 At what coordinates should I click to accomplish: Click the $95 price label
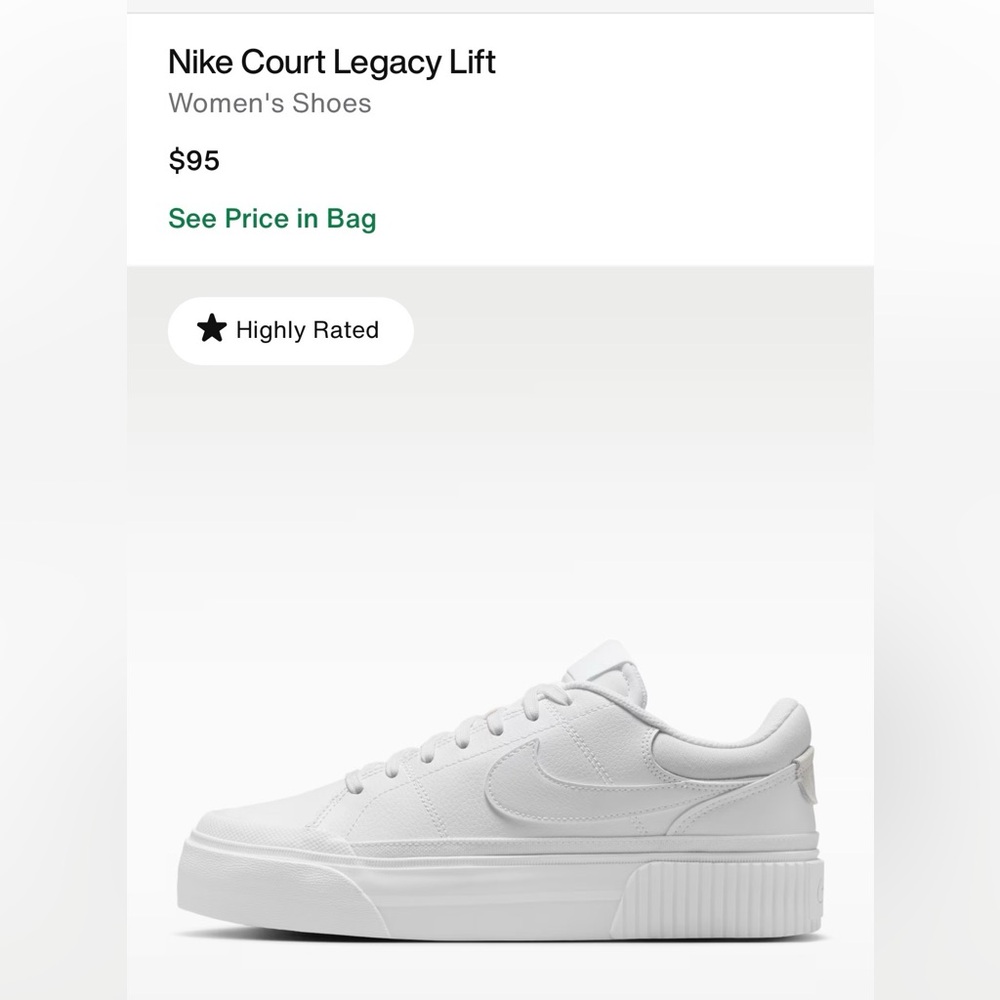(192, 161)
